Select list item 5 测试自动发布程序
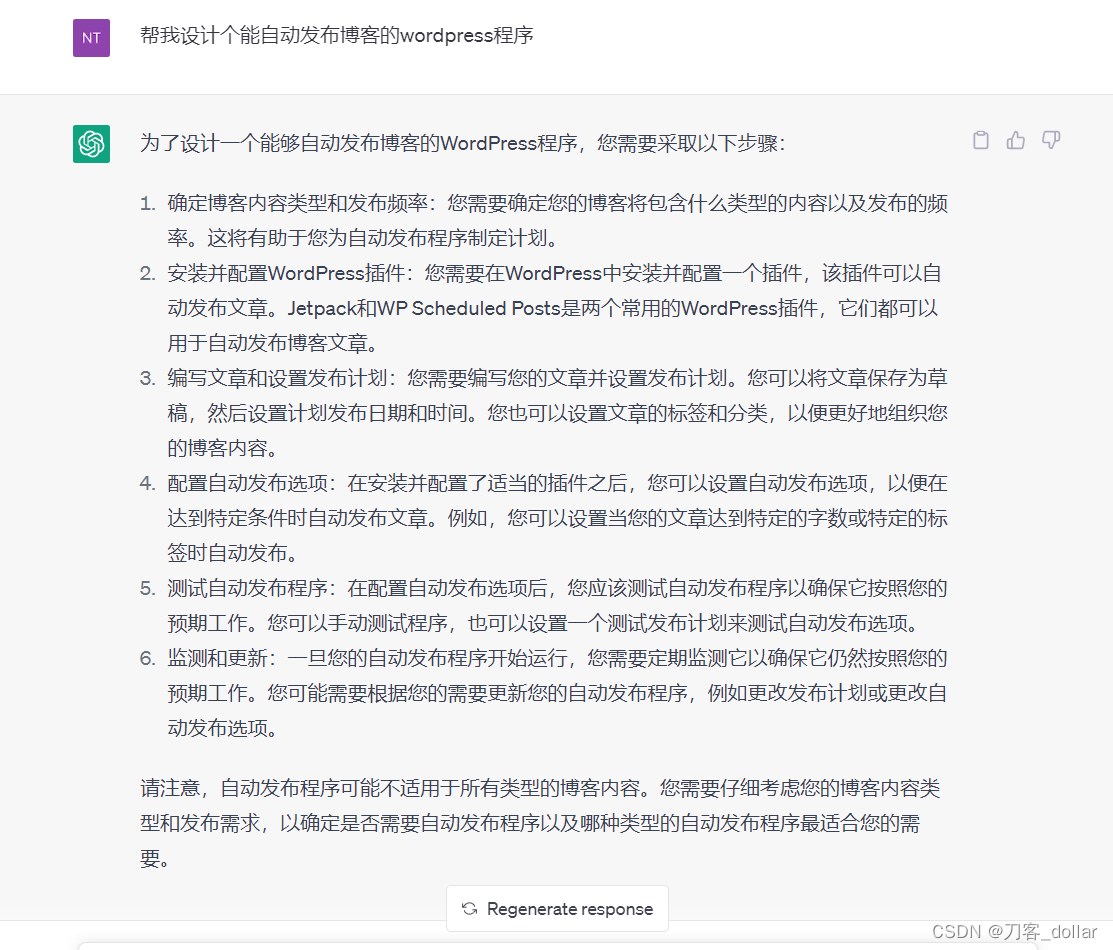The image size is (1113, 950). [x=544, y=606]
